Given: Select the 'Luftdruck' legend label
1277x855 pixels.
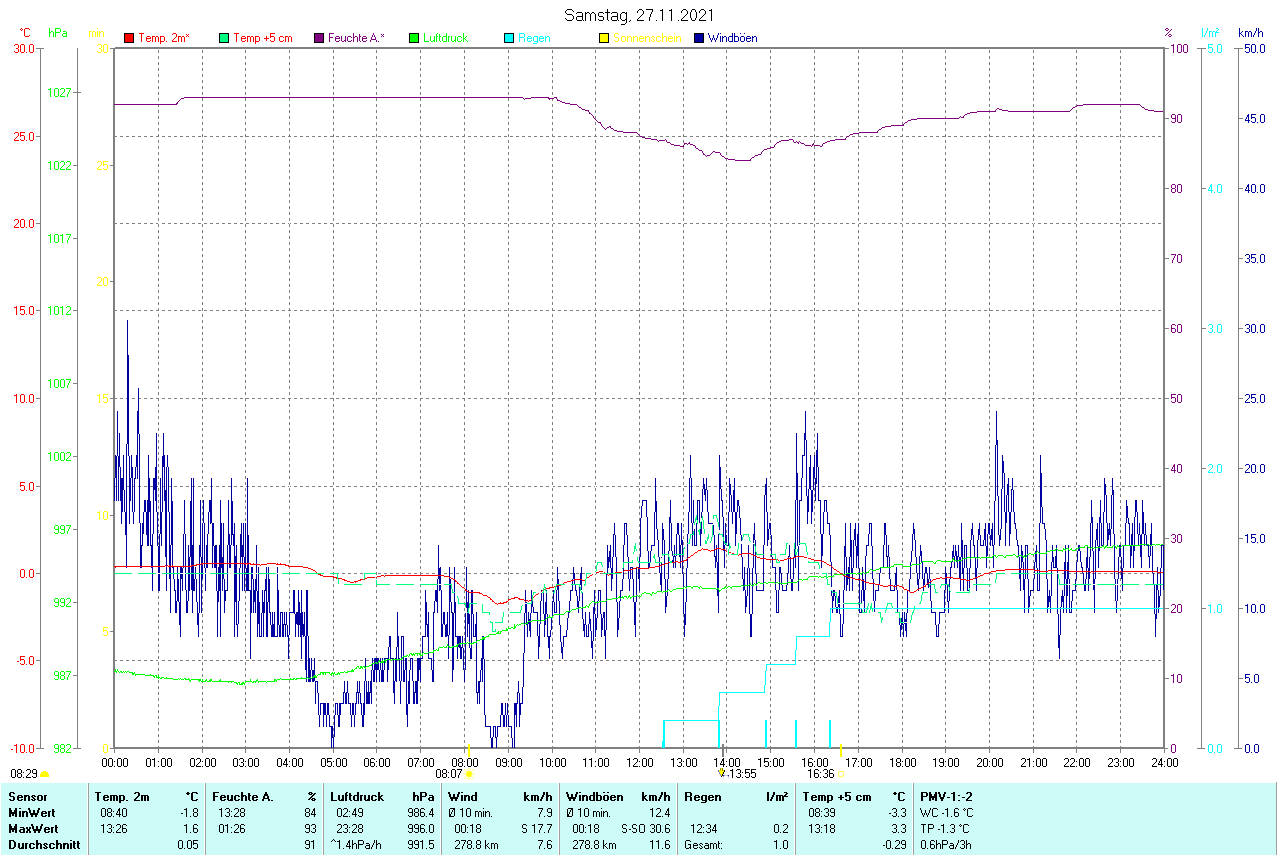Looking at the screenshot, I should [x=445, y=38].
